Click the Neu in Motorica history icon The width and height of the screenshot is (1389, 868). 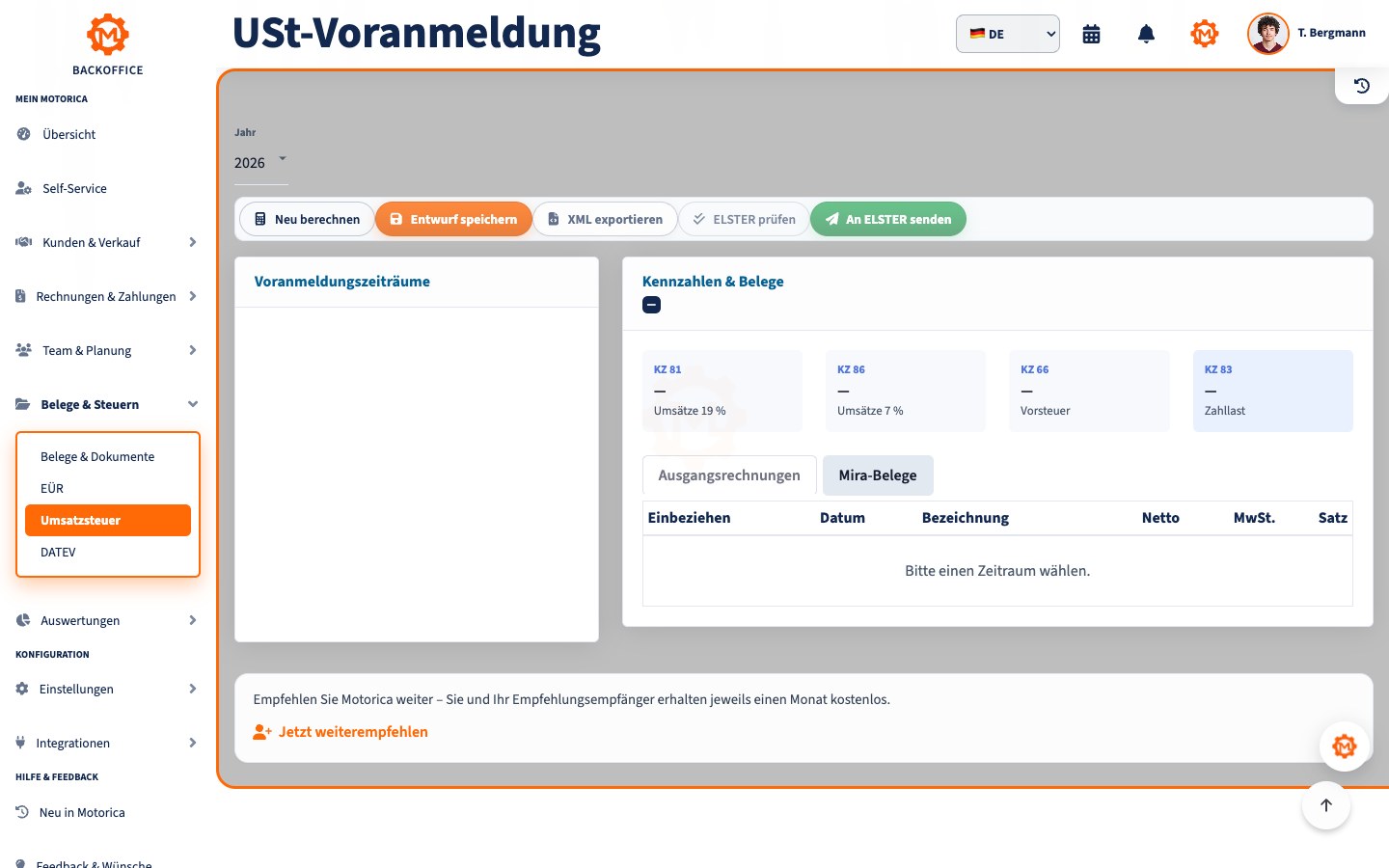(22, 812)
